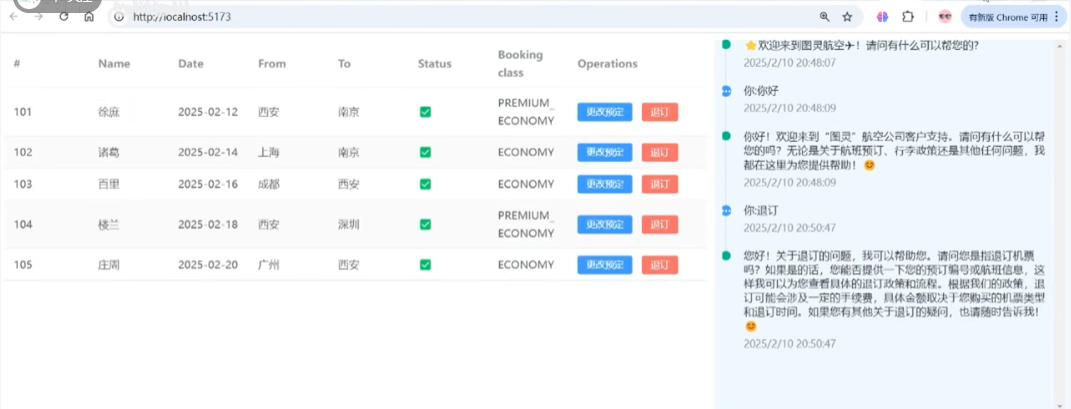This screenshot has width=1071, height=409.
Task: Open the zoom magnifier icon in address bar
Action: [x=824, y=17]
